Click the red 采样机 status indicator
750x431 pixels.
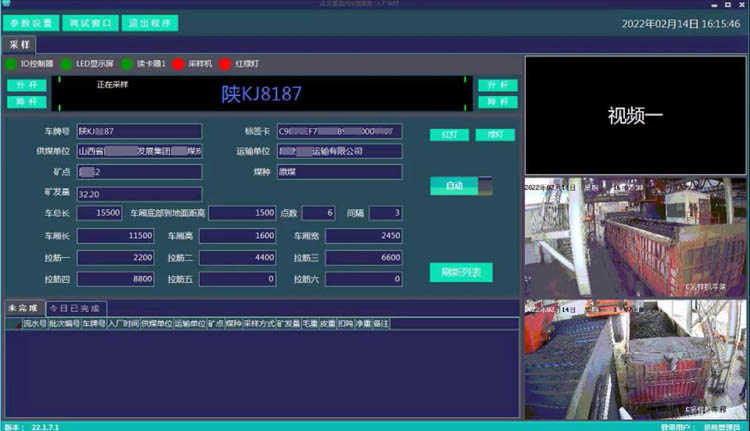178,64
